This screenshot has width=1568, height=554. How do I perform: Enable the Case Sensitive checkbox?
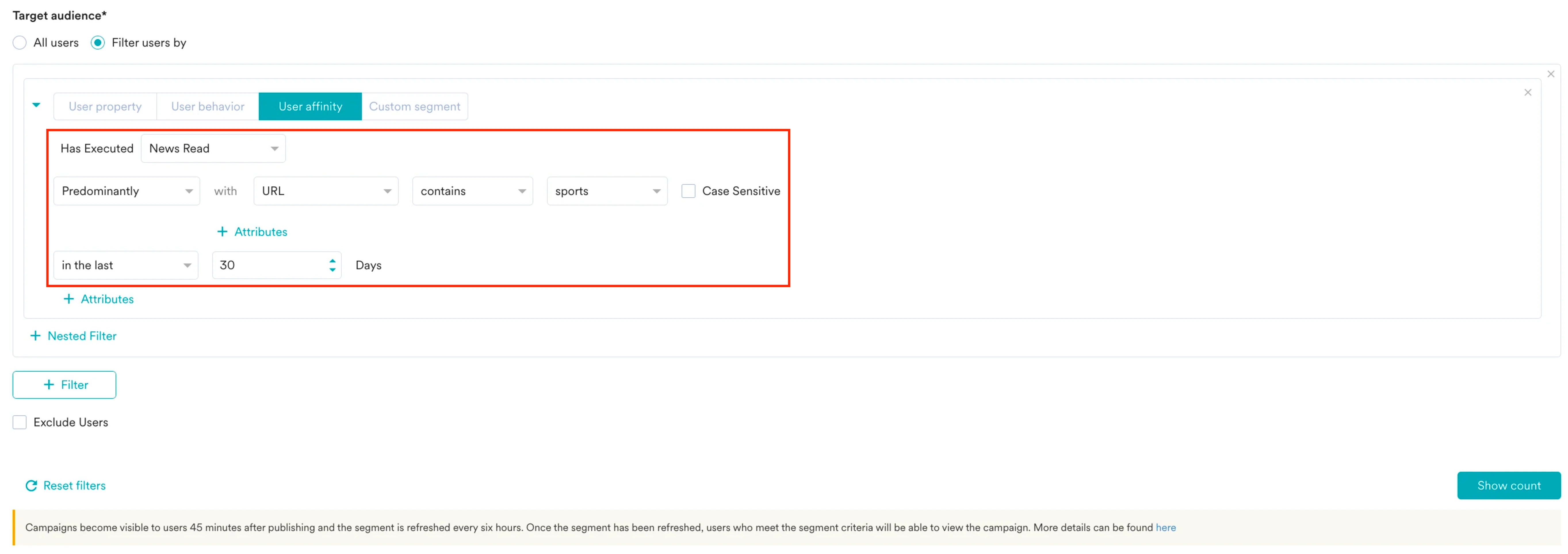688,191
